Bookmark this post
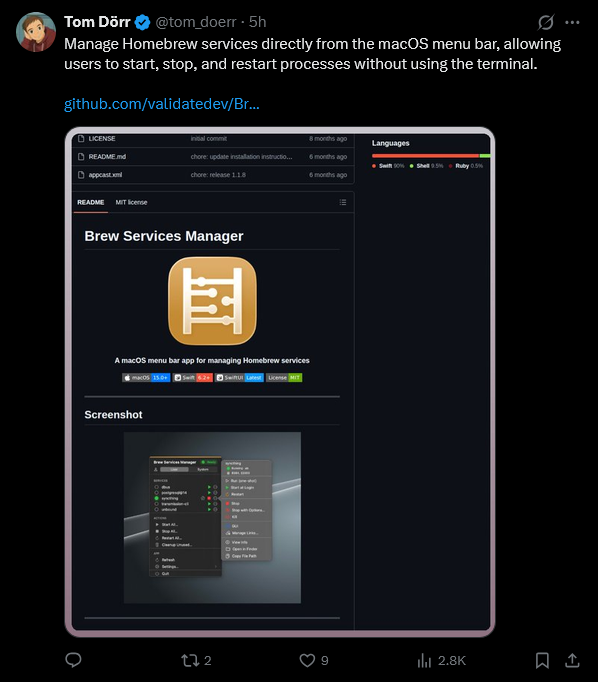 click(542, 660)
